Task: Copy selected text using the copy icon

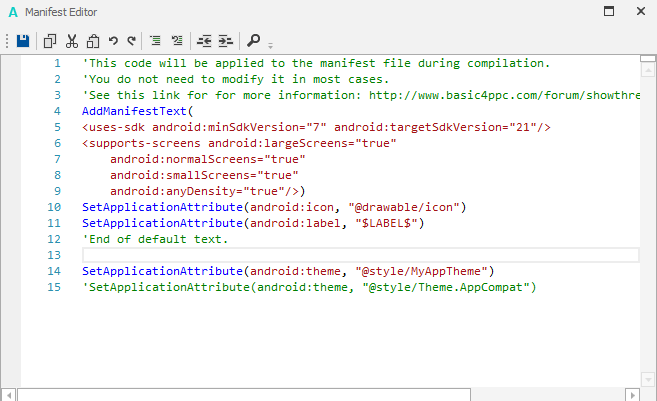Action: (x=50, y=41)
